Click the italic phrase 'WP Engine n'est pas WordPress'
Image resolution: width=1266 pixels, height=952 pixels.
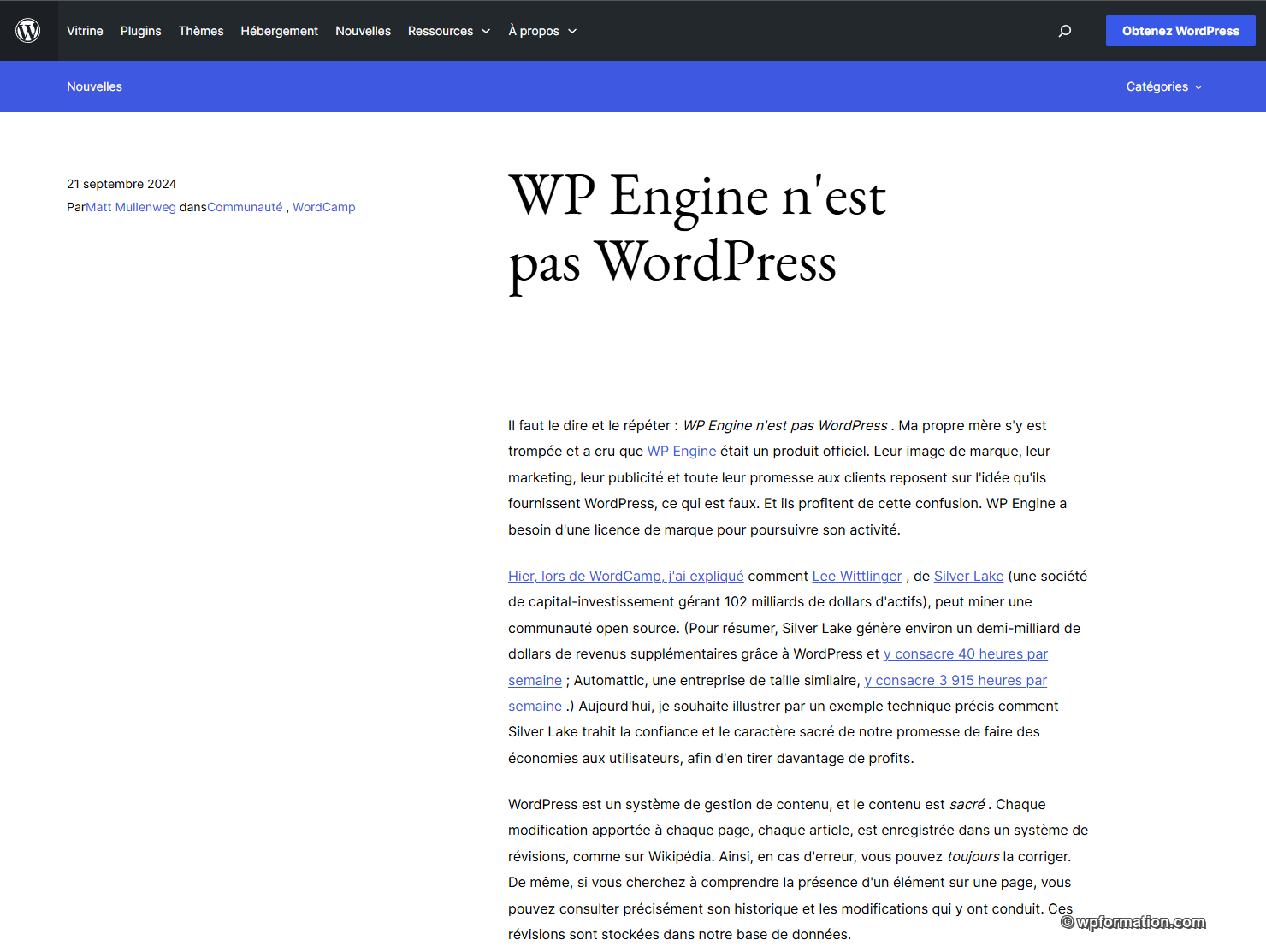pyautogui.click(x=785, y=425)
